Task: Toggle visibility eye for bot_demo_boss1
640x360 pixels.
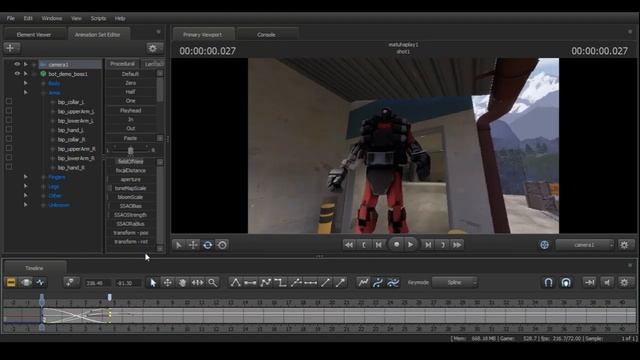Action: [x=17, y=74]
